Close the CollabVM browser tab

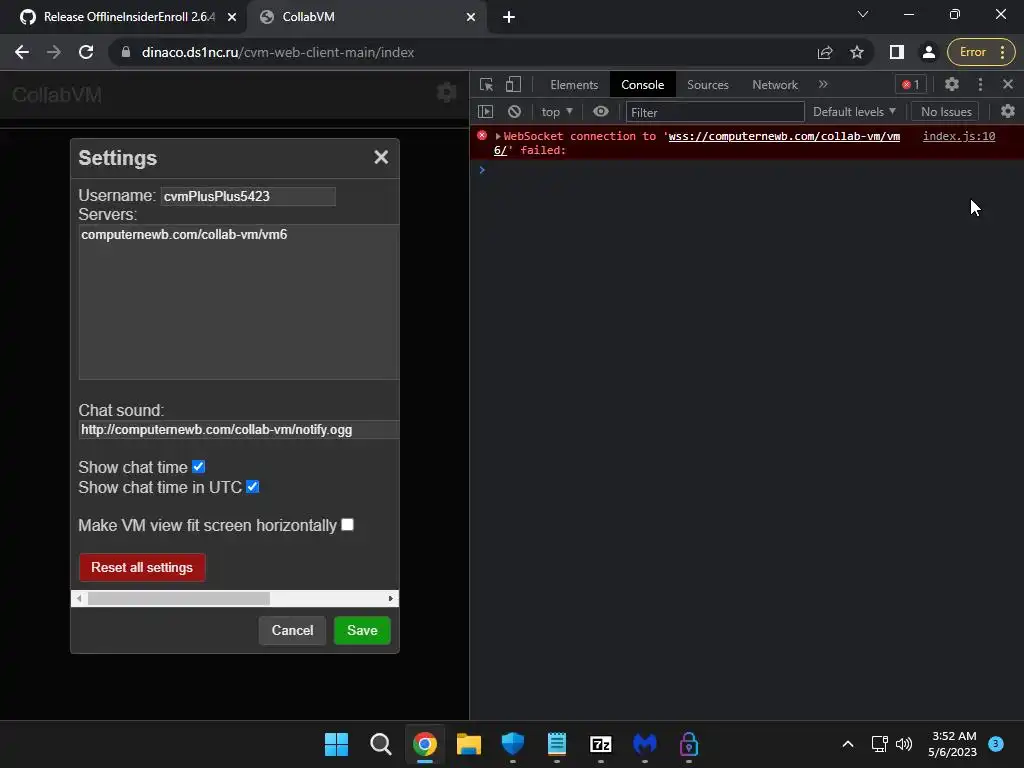pos(471,17)
